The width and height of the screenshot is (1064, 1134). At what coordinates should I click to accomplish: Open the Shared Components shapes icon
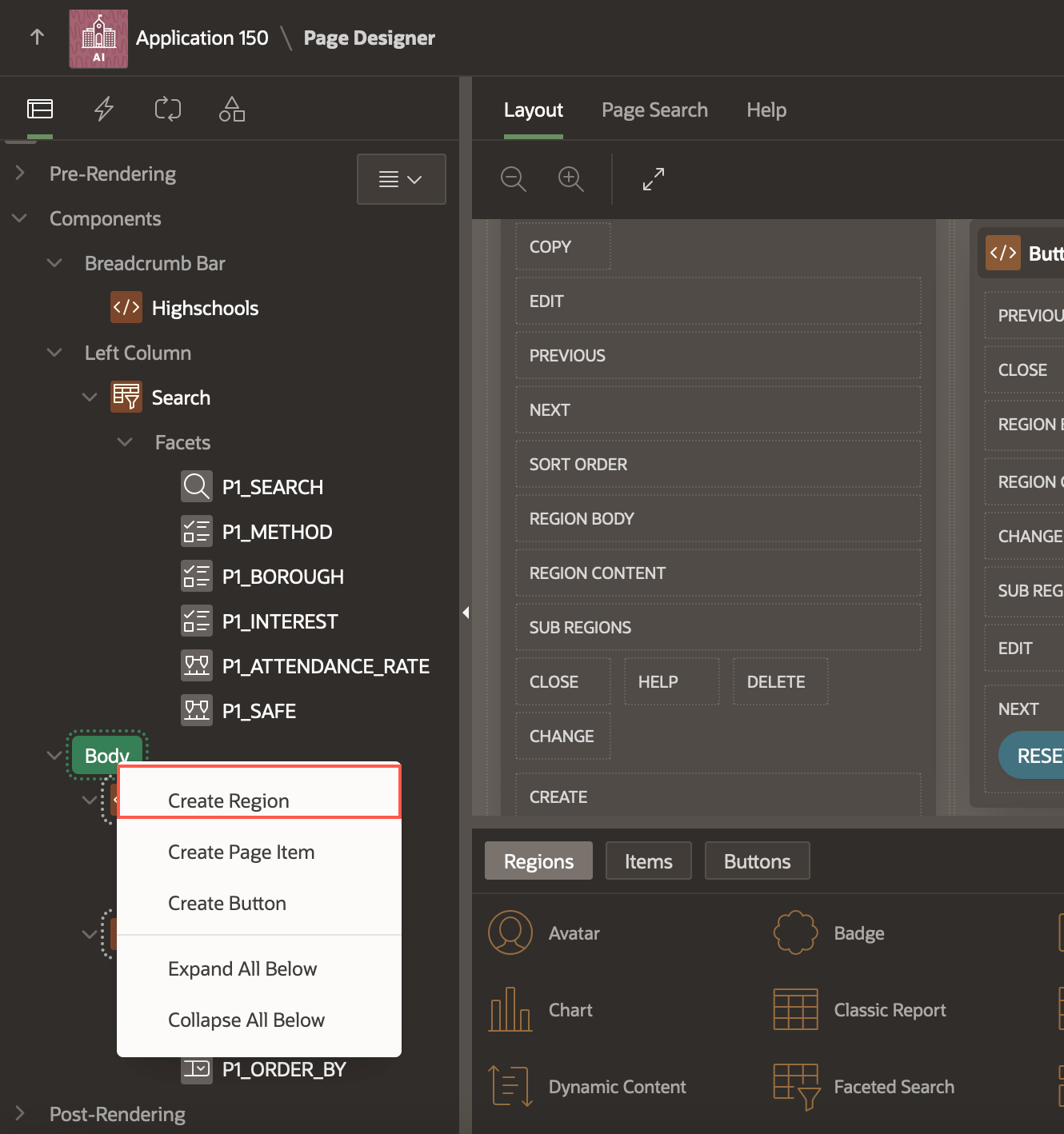pos(231,109)
